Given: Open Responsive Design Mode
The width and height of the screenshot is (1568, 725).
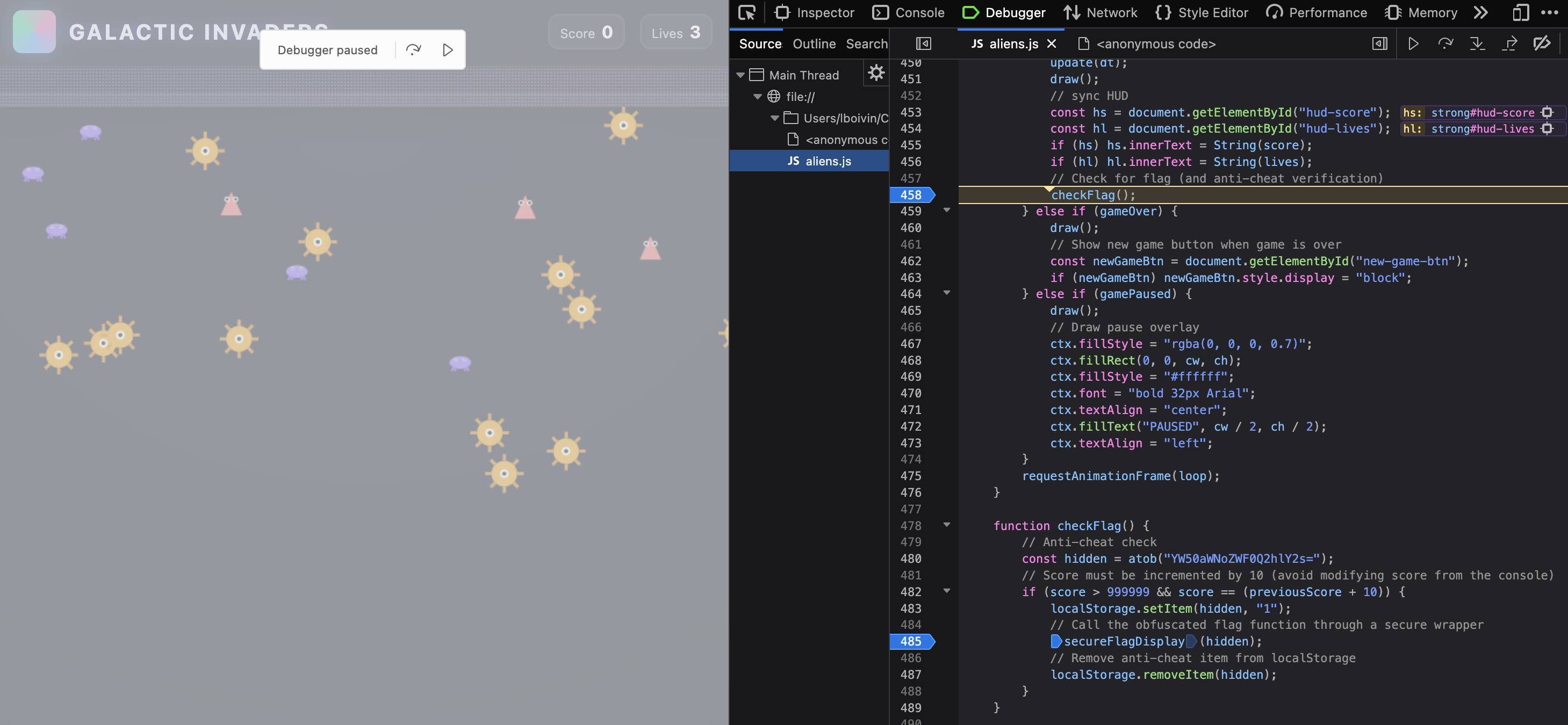Looking at the screenshot, I should tap(1520, 12).
